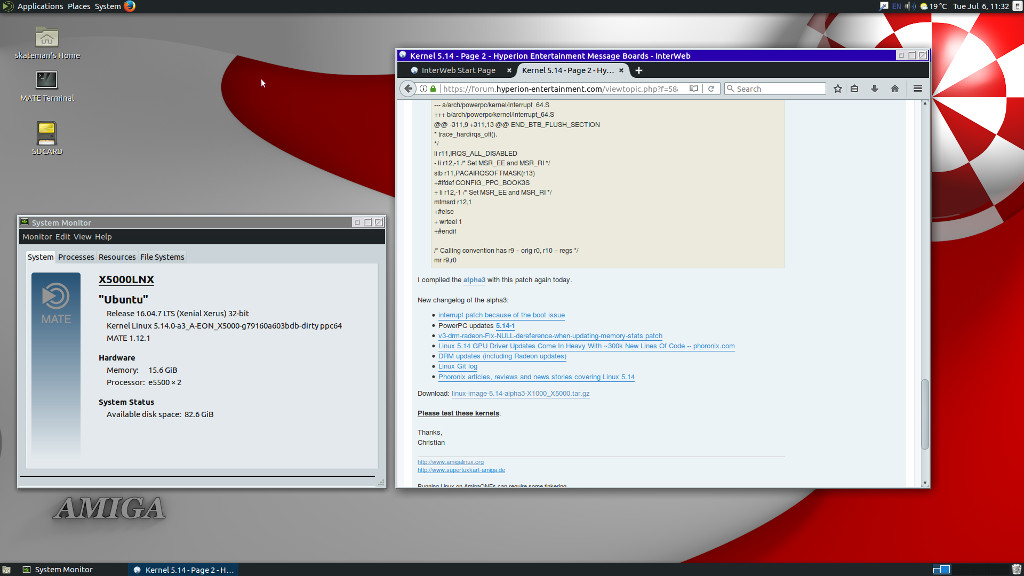Open the v3-drm-radeon NULL dereference patch link

pyautogui.click(x=550, y=336)
